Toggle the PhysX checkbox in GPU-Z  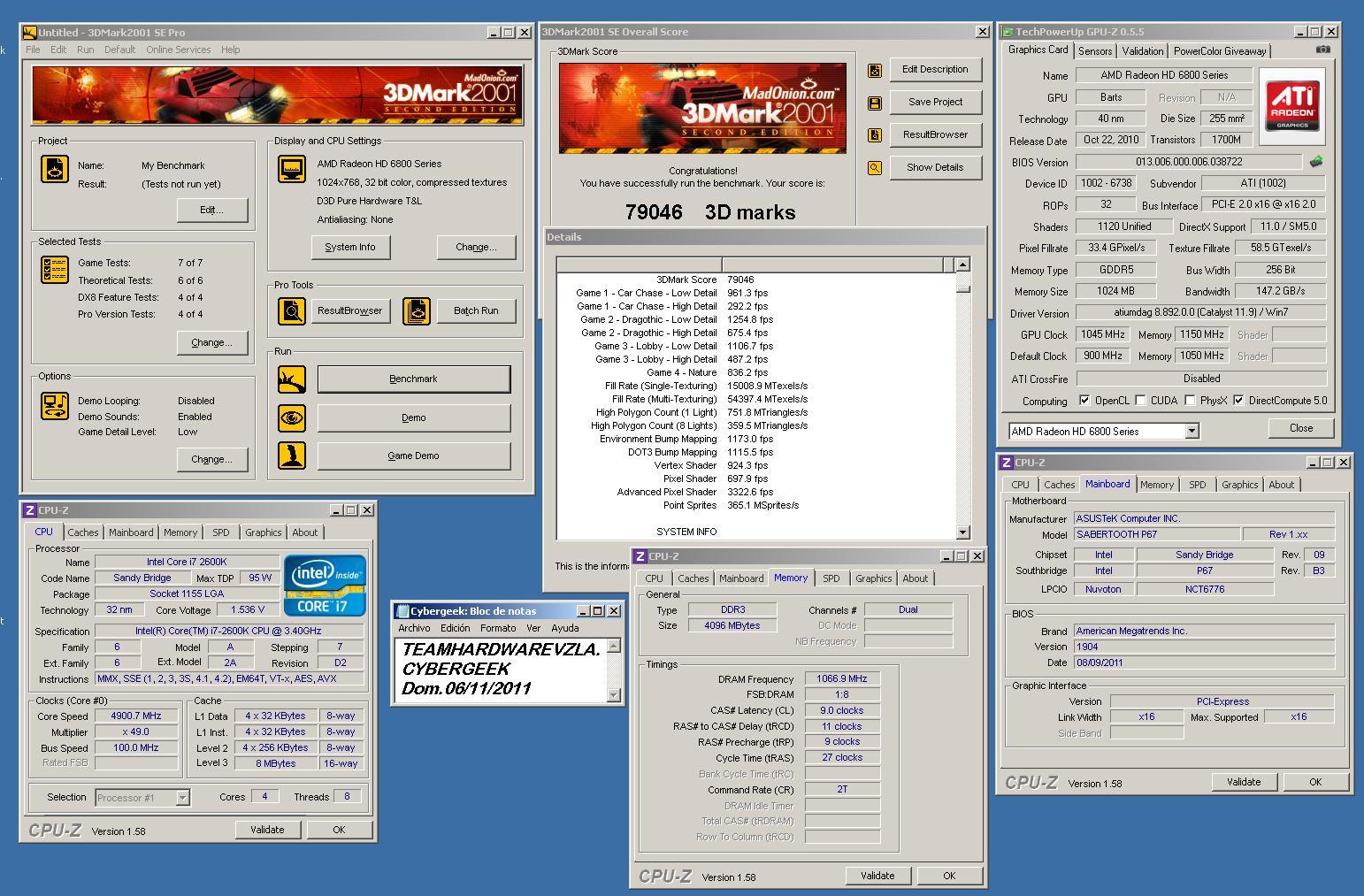click(x=1190, y=401)
